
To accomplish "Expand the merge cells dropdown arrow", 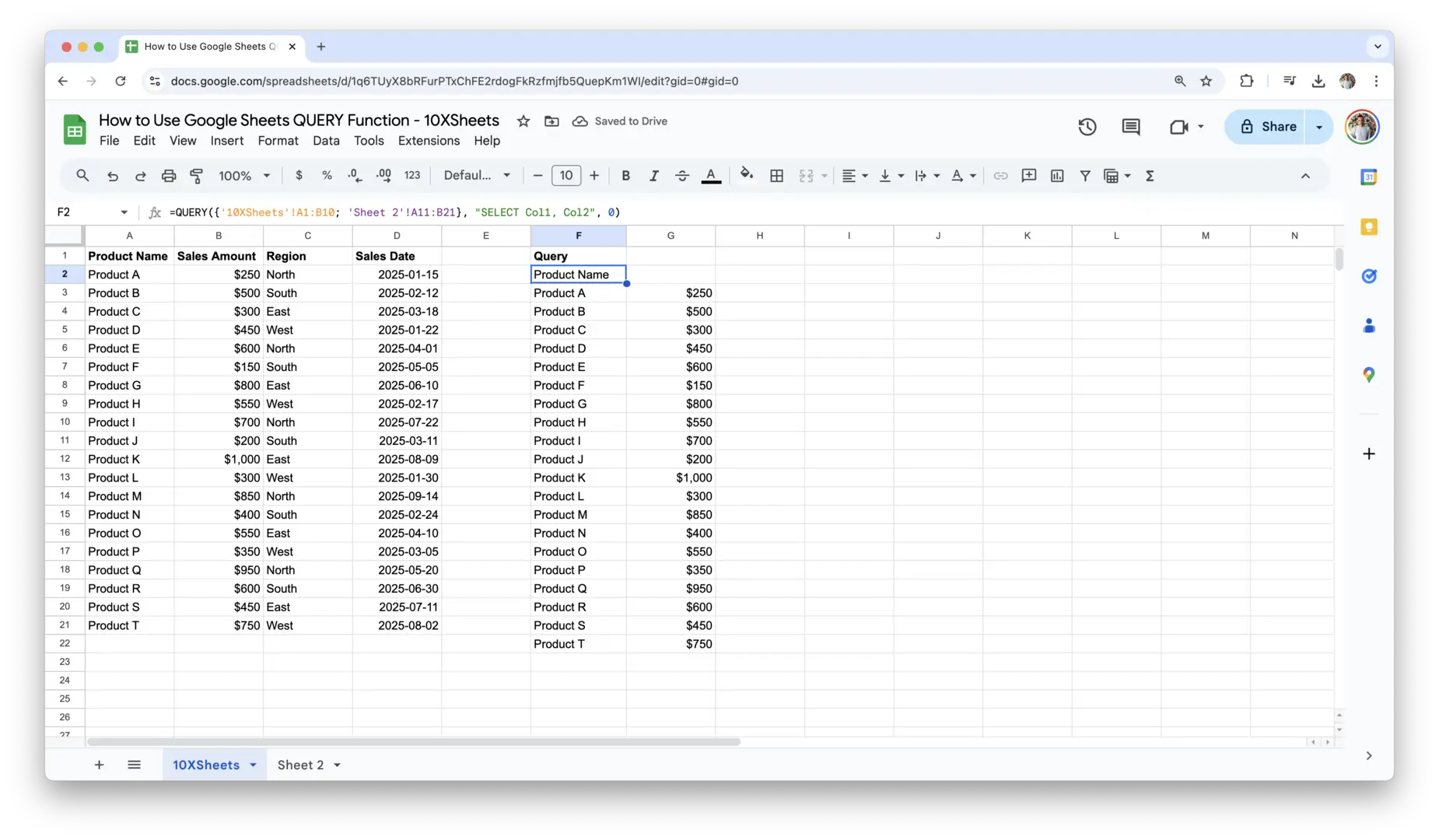I will [x=825, y=176].
